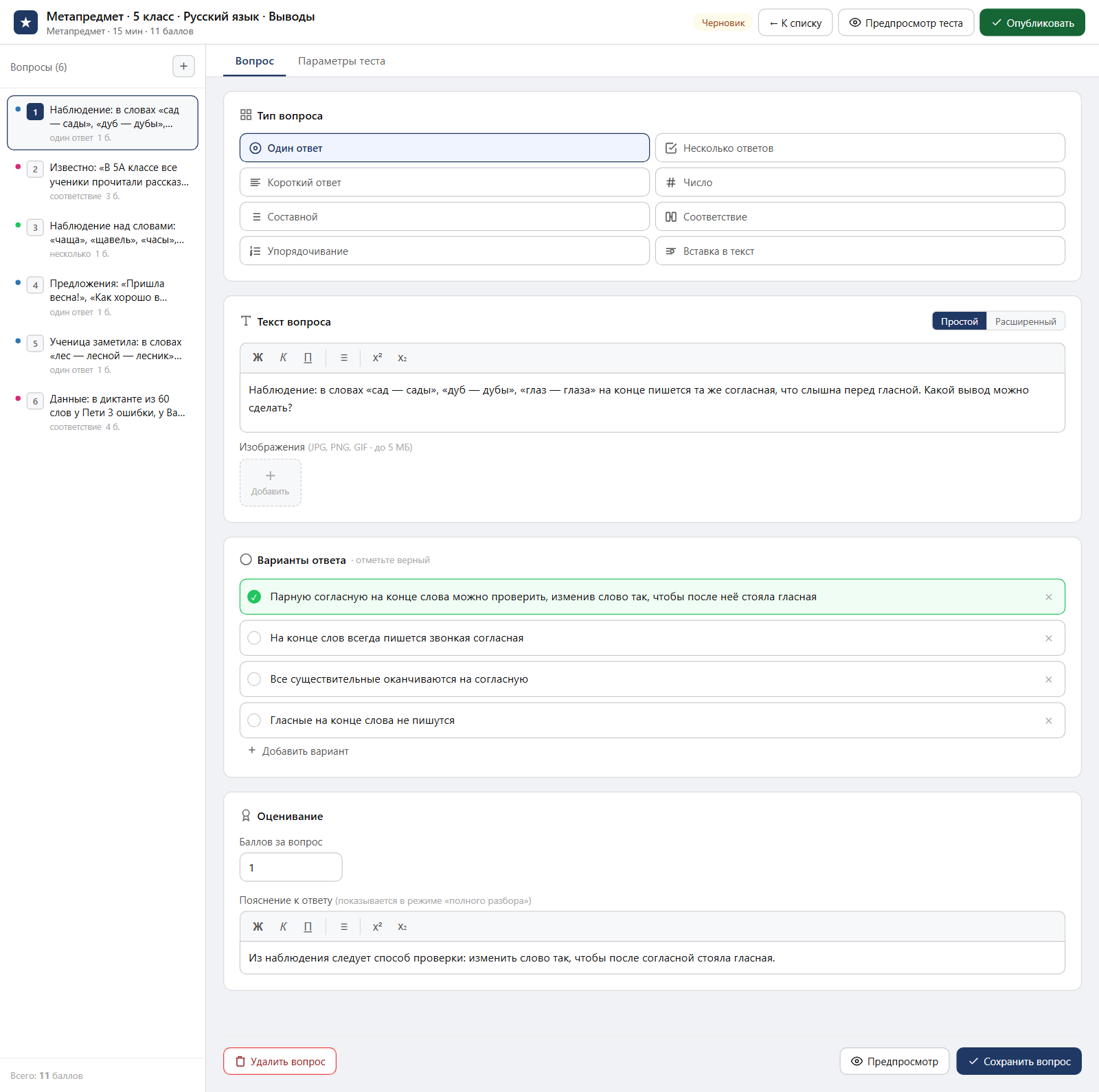Apply italic in question text toolbar
This screenshot has height=1092, width=1099.
coord(283,358)
